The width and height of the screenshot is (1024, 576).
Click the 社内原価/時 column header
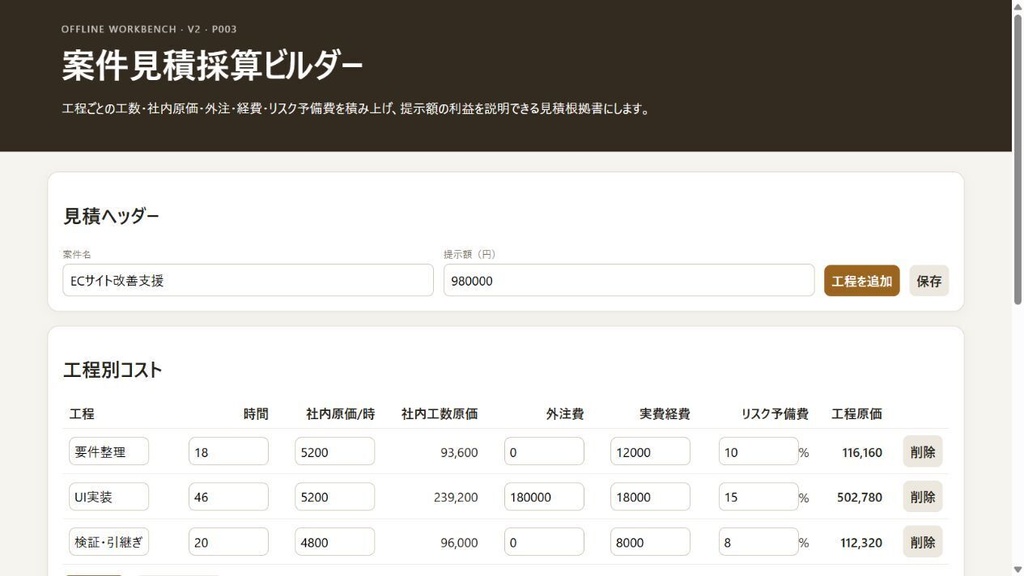pos(340,413)
